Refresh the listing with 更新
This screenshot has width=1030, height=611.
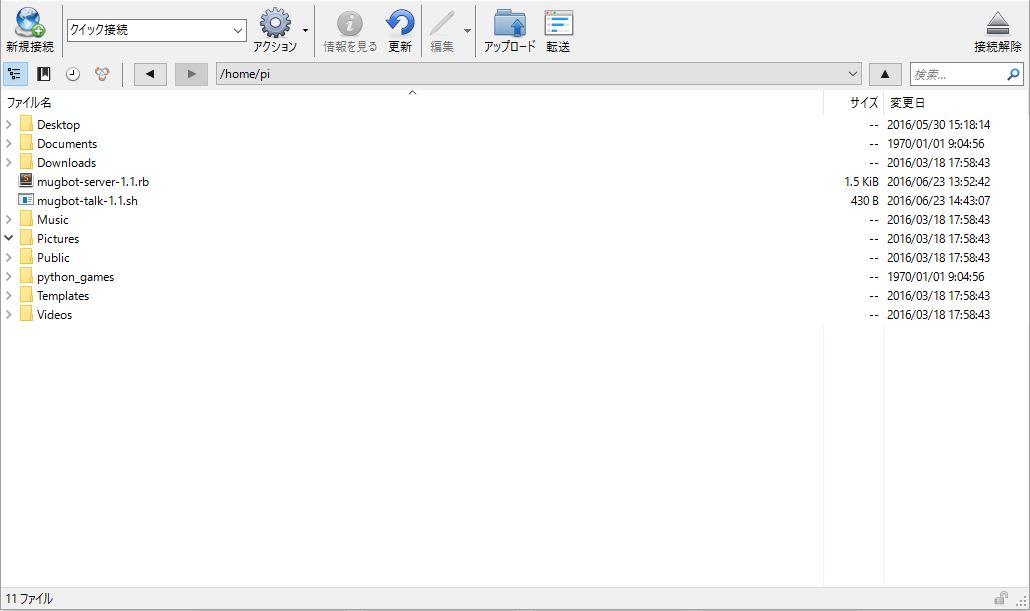(x=400, y=30)
